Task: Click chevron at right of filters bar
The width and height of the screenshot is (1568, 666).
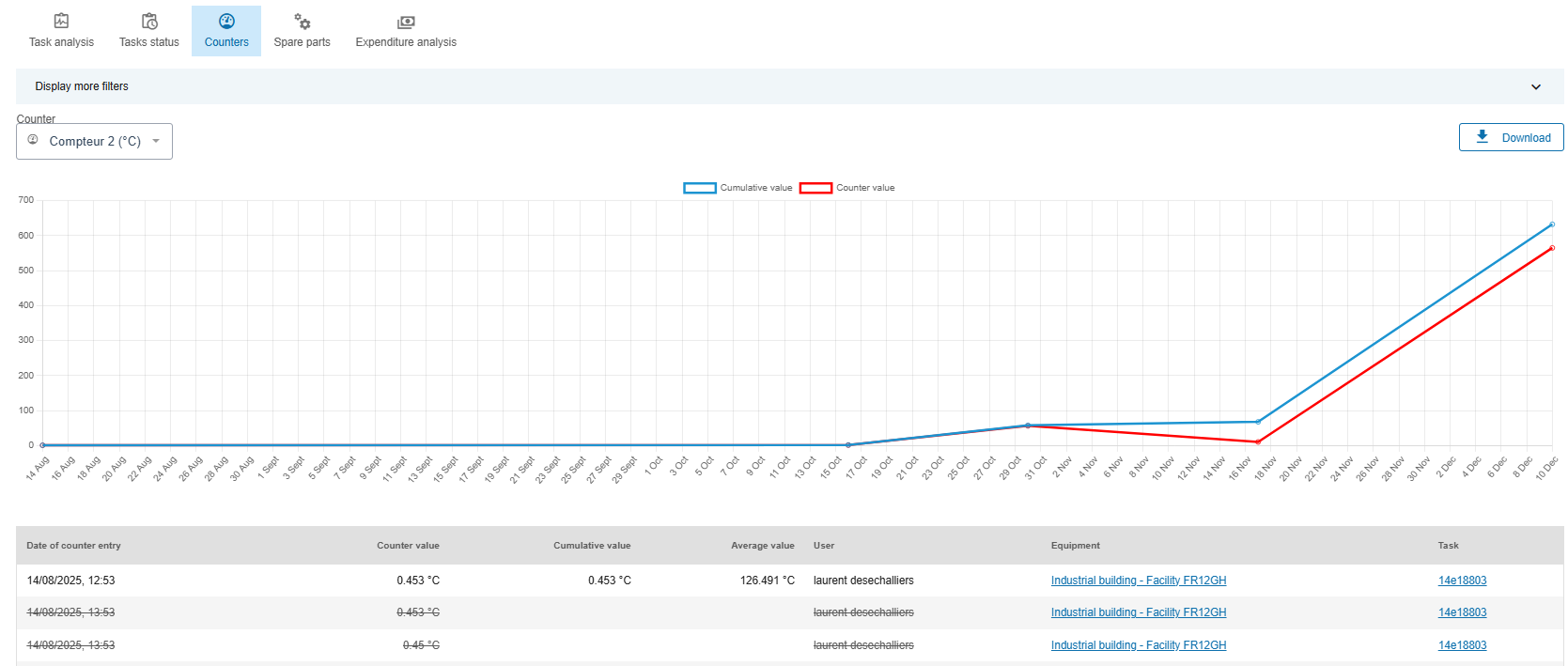Action: click(x=1535, y=86)
